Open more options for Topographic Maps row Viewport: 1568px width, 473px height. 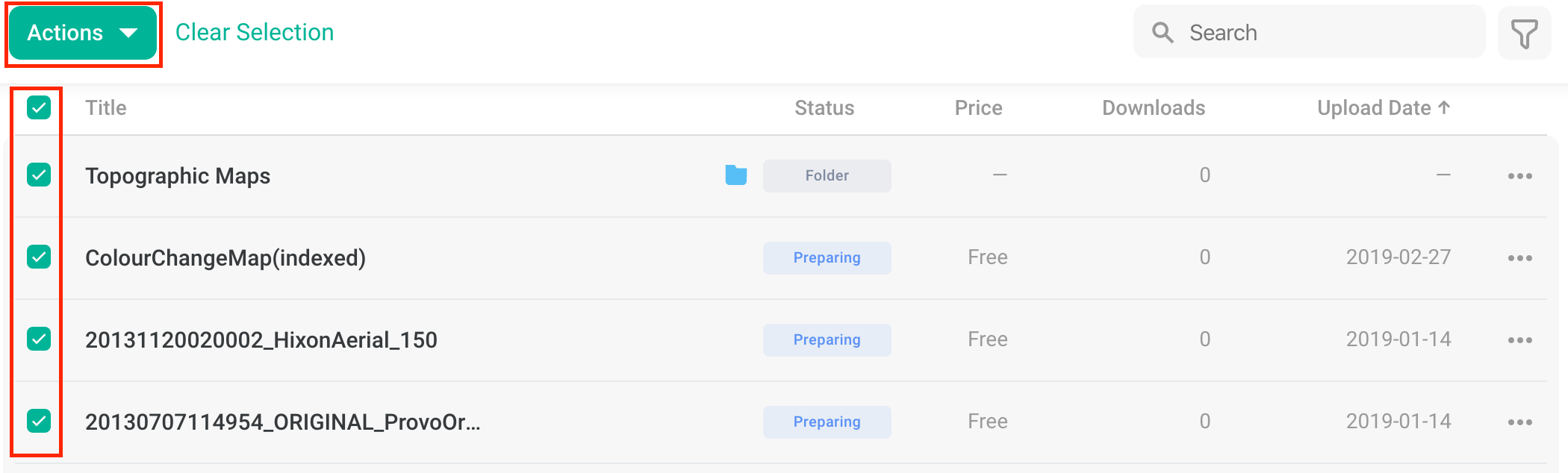tap(1519, 176)
